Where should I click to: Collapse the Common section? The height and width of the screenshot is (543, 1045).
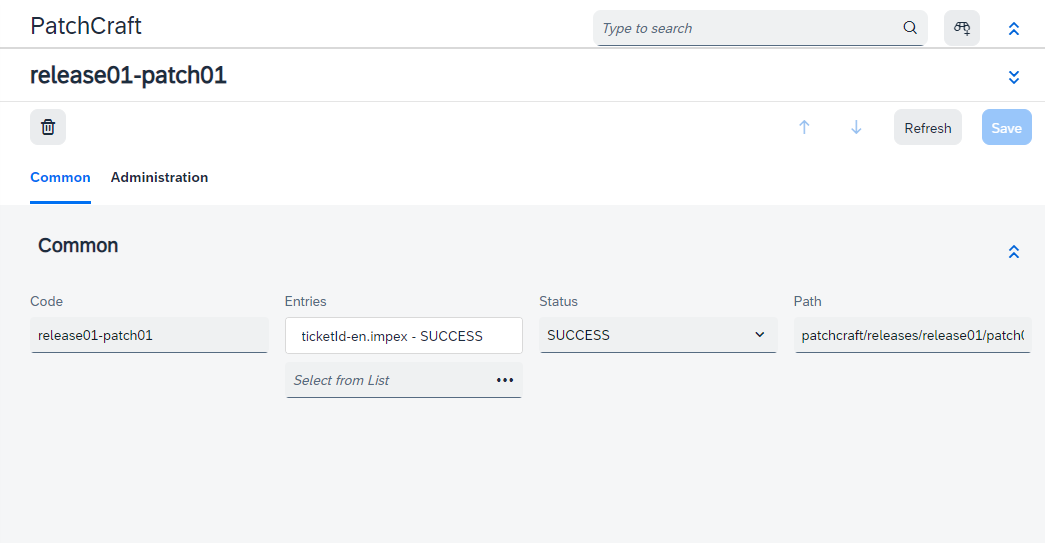point(1014,252)
